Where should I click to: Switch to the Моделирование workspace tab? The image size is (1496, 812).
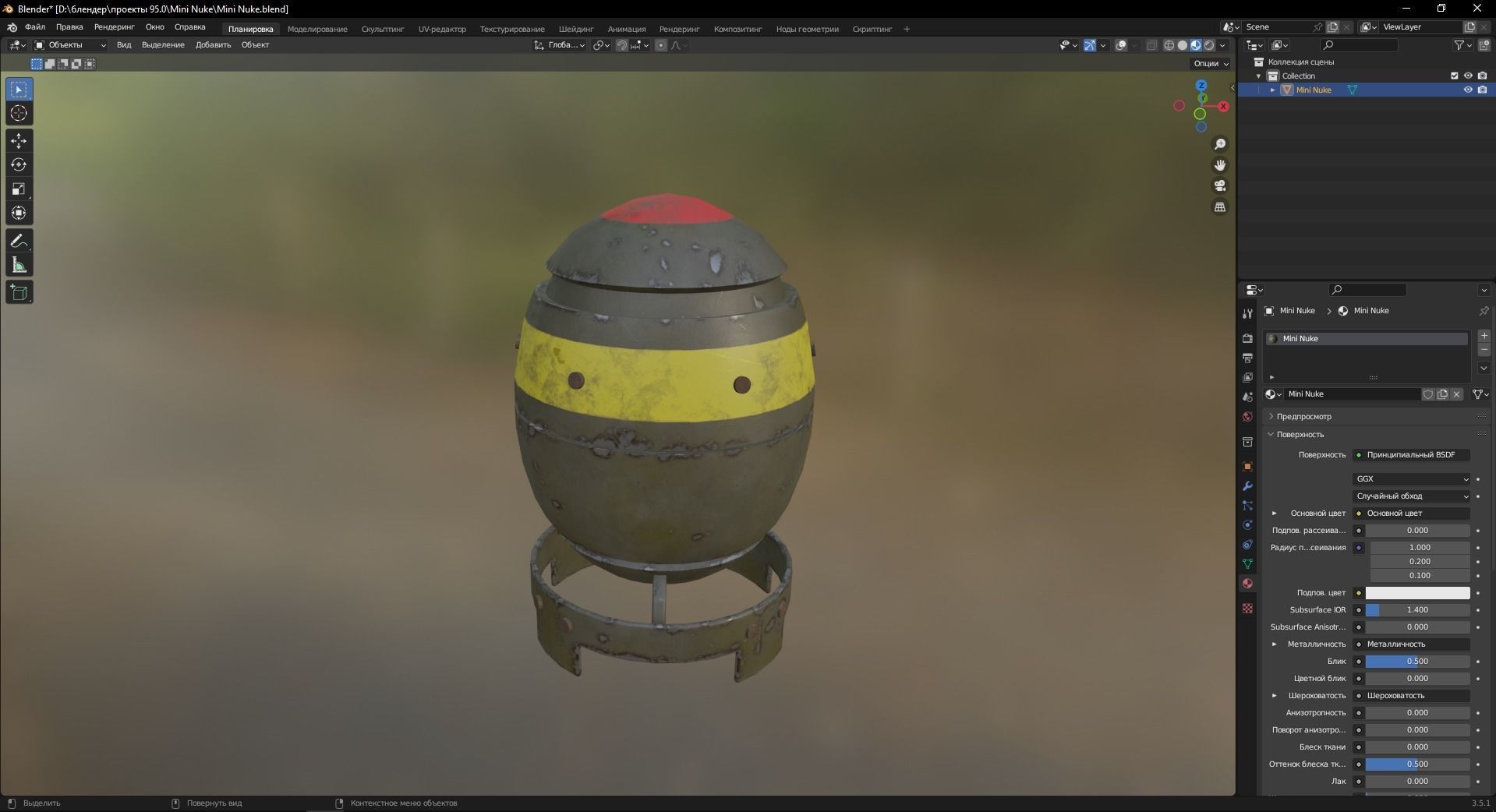click(317, 30)
